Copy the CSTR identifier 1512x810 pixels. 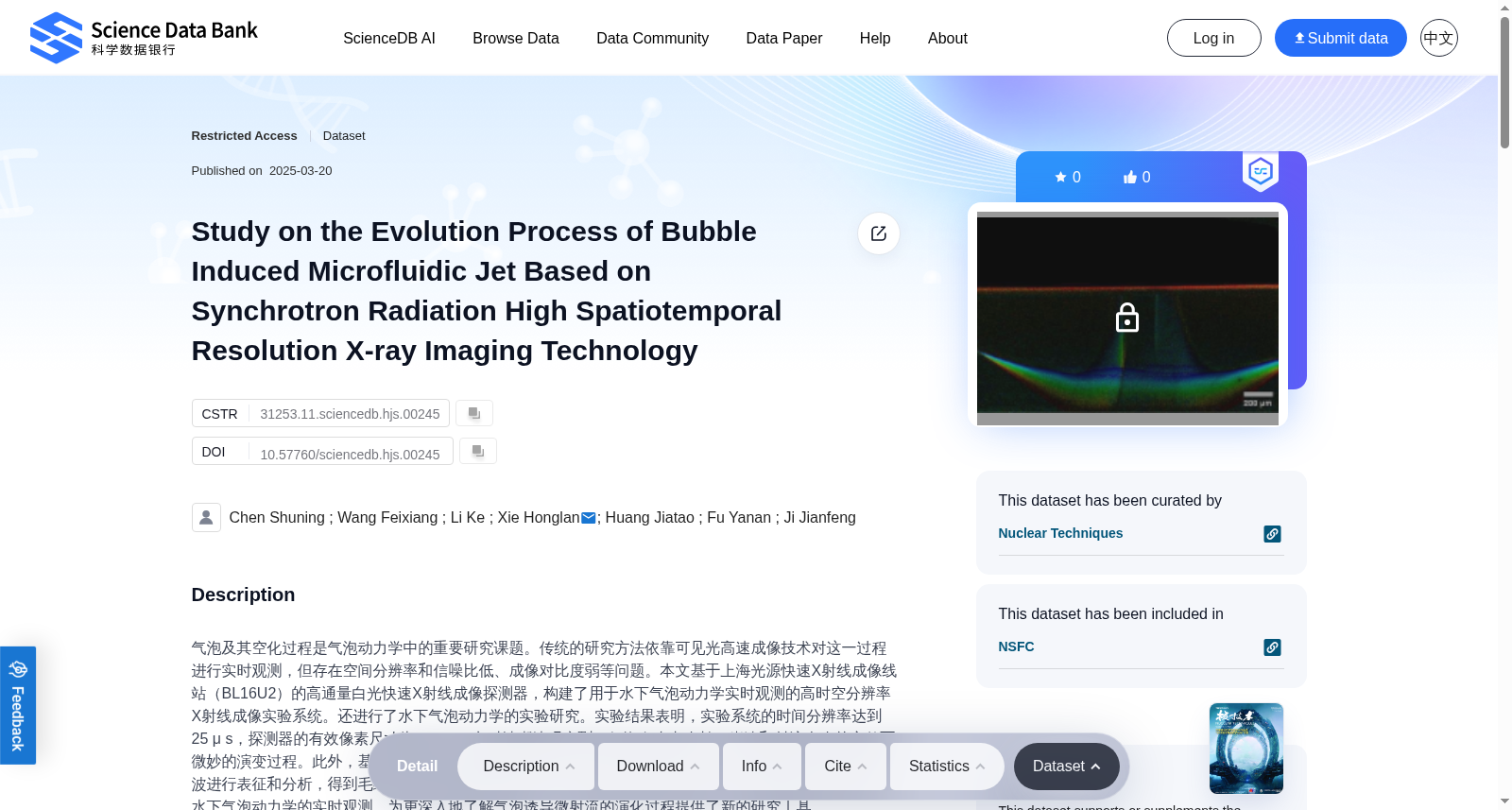pyautogui.click(x=474, y=413)
